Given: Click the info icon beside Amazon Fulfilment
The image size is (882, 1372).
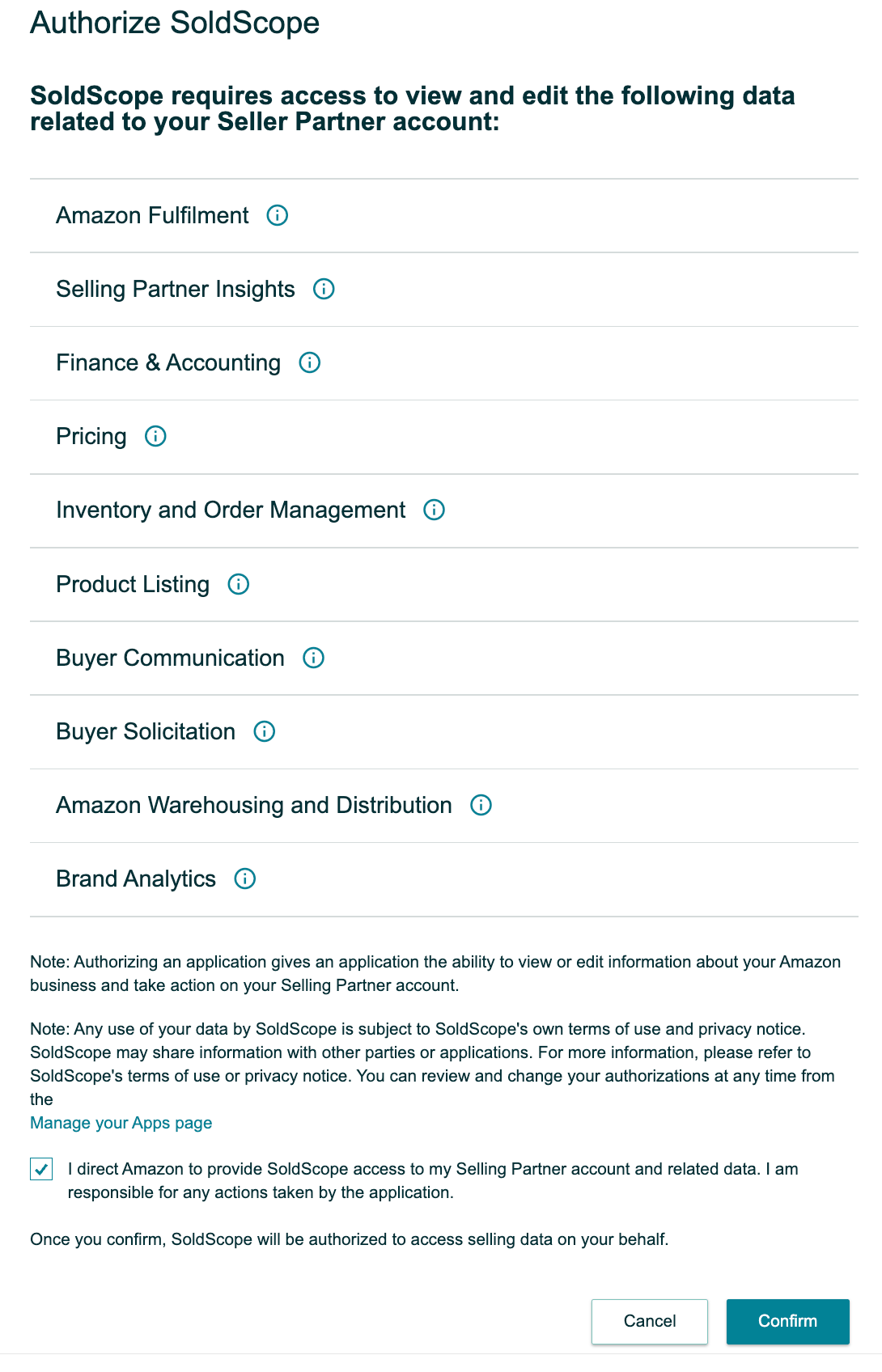Looking at the screenshot, I should (278, 215).
